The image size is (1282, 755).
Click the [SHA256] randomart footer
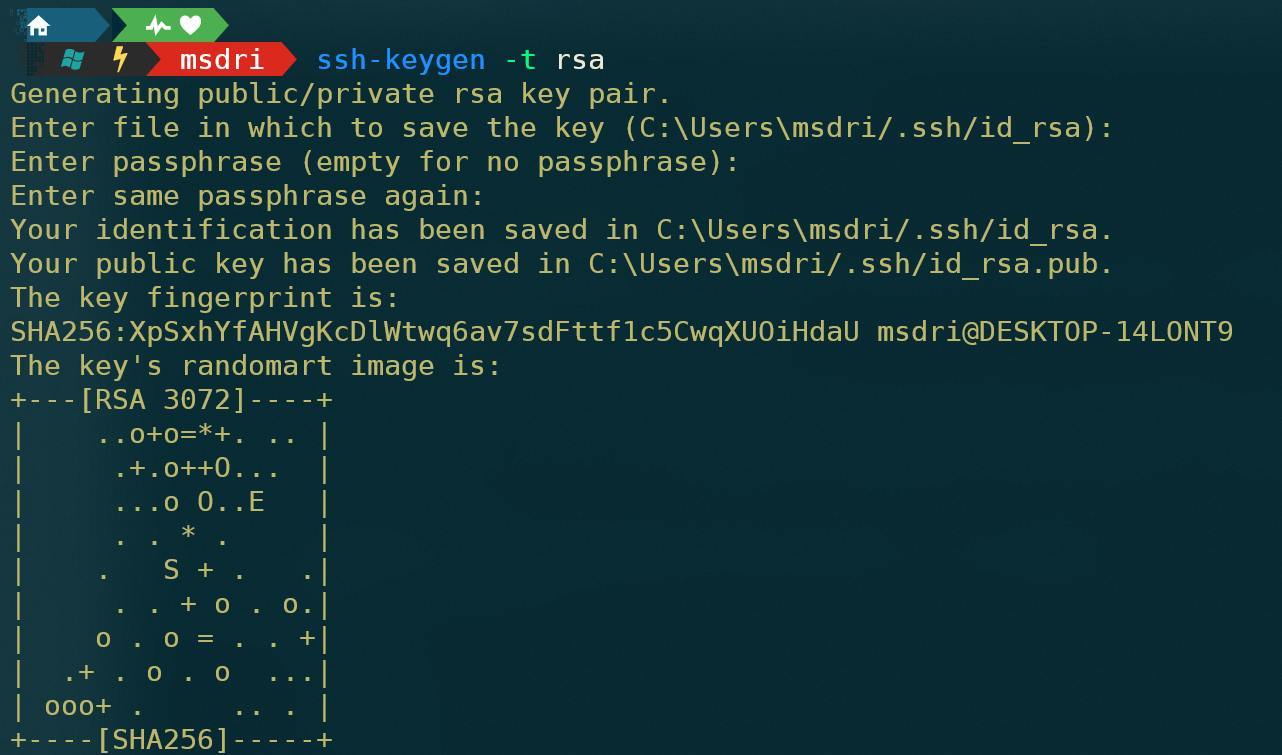pyautogui.click(x=163, y=740)
